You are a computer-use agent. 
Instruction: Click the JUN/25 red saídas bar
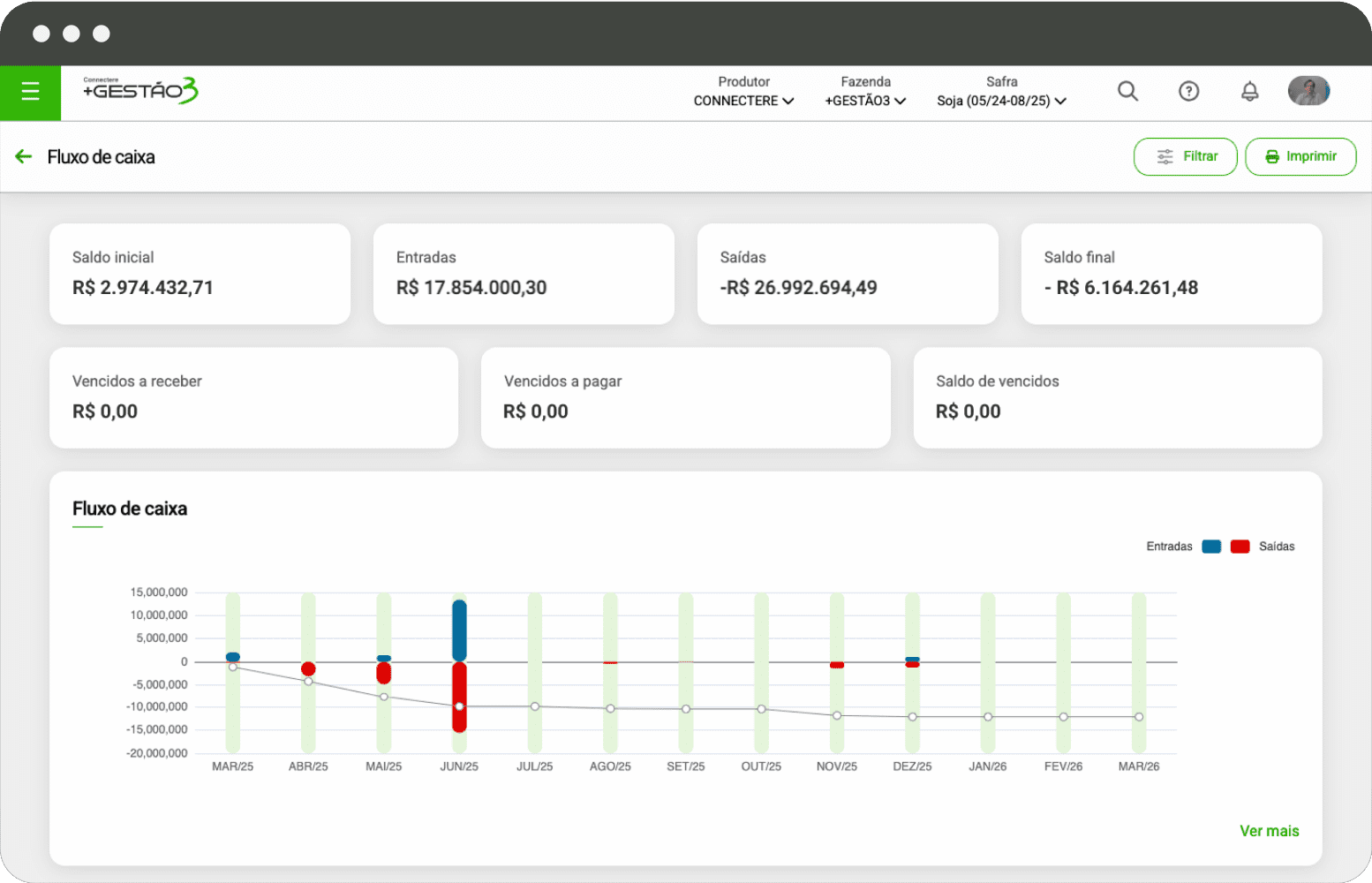pos(459,684)
